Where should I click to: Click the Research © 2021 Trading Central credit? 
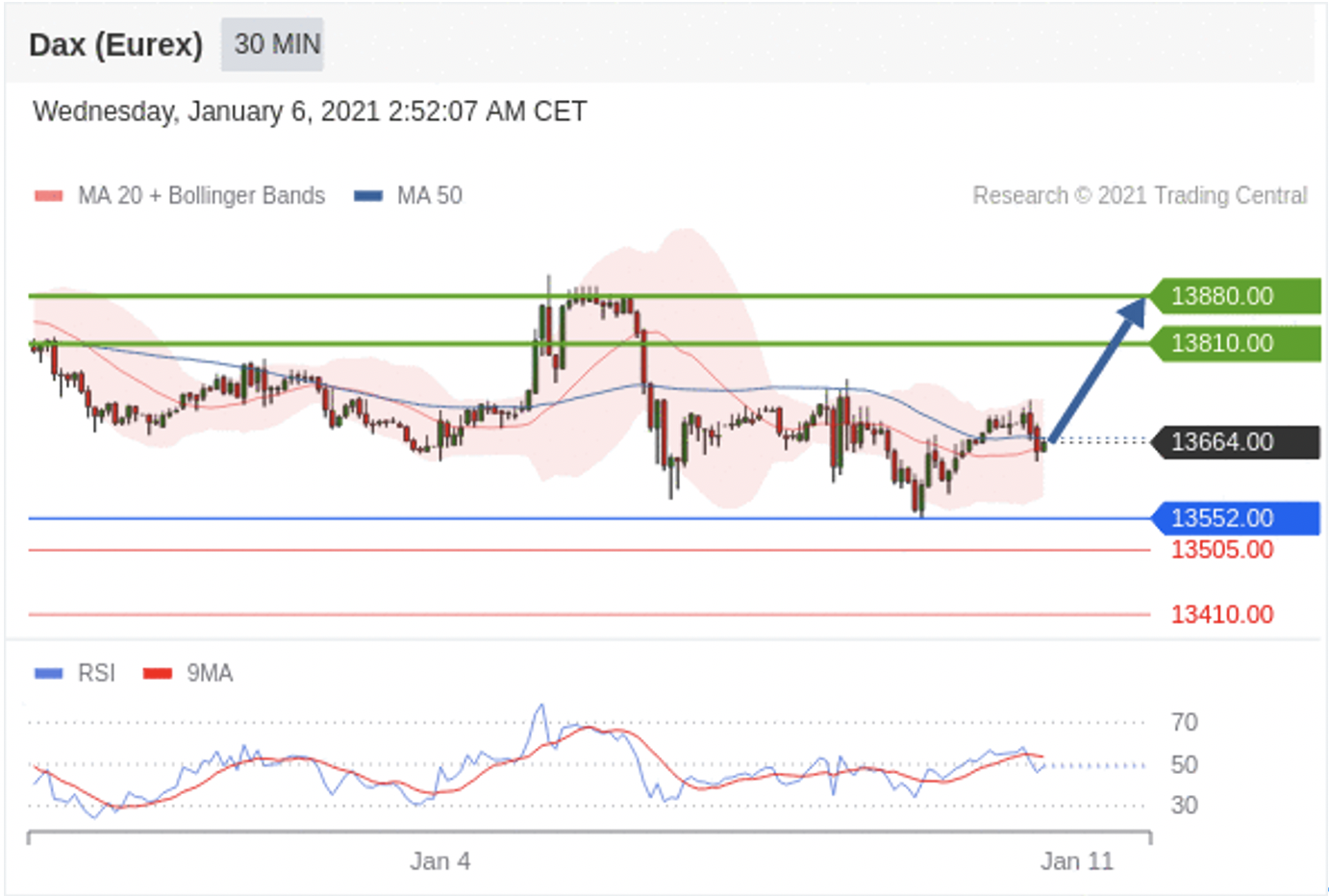(x=1140, y=196)
